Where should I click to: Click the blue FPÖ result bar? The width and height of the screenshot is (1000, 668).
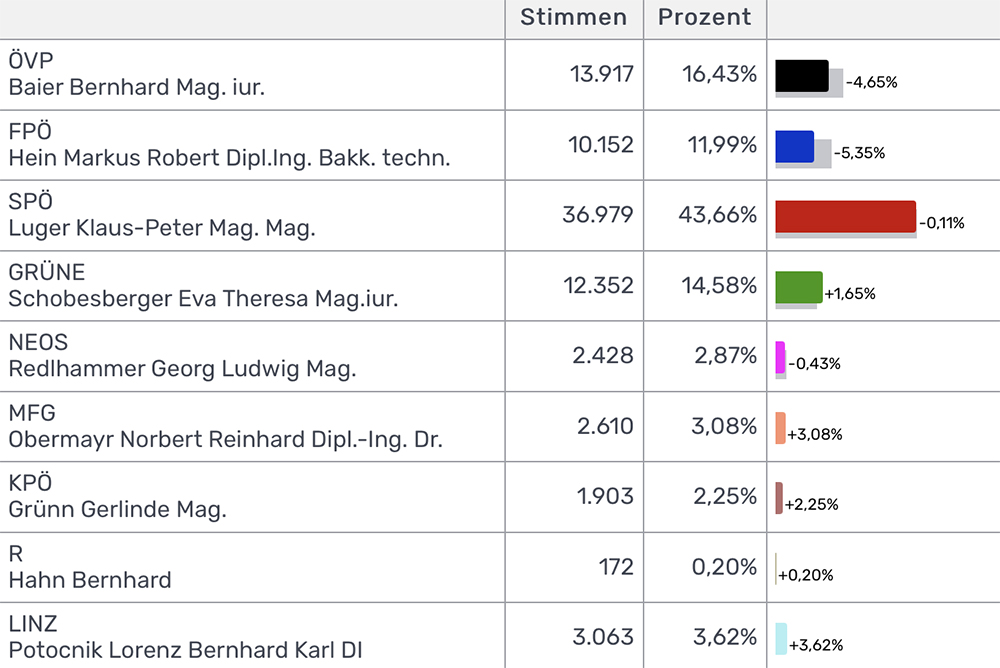[x=794, y=146]
